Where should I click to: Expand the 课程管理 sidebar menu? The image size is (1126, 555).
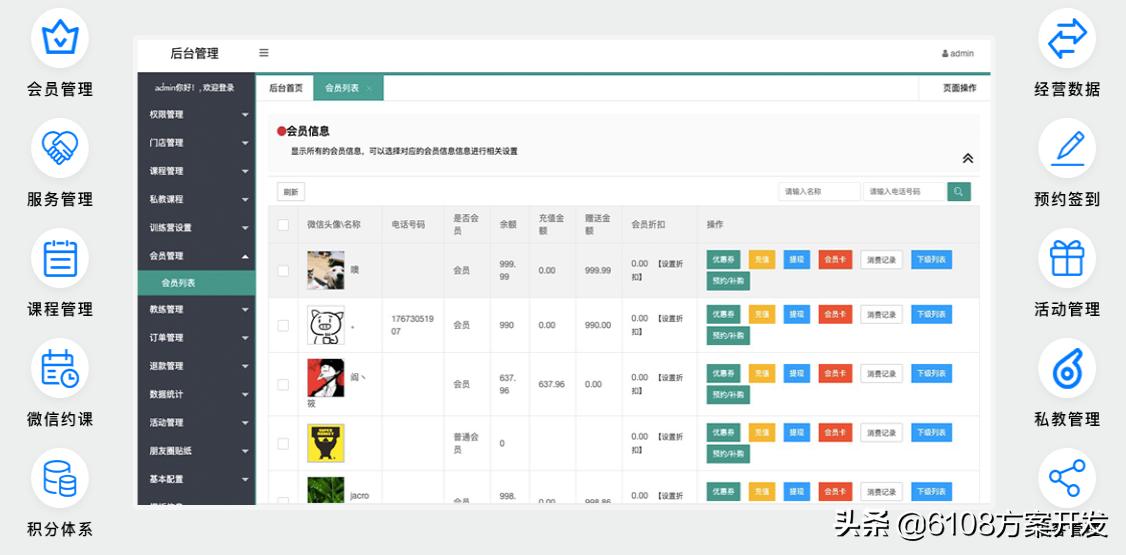point(196,171)
